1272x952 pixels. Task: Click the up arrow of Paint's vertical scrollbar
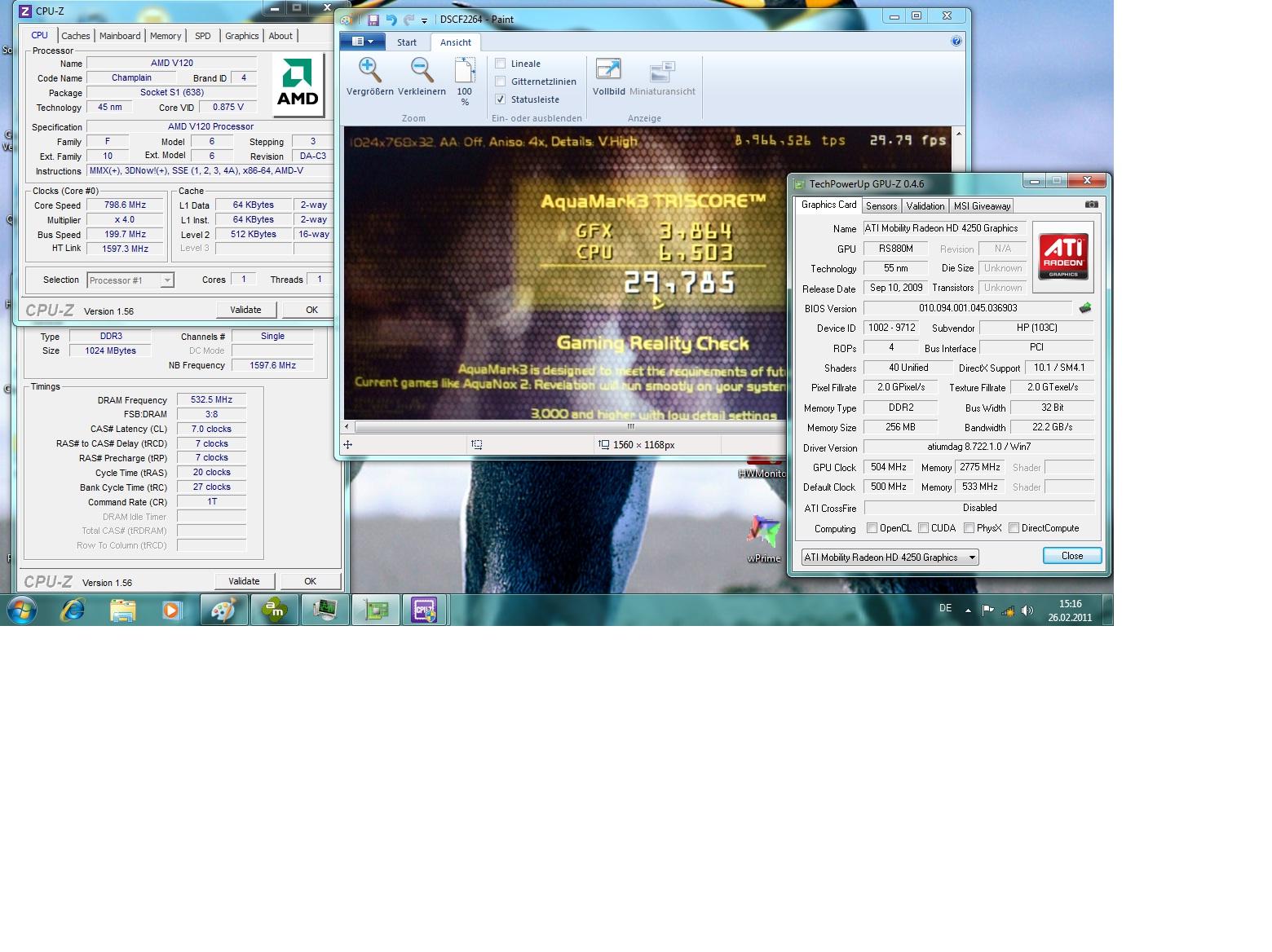pos(959,133)
